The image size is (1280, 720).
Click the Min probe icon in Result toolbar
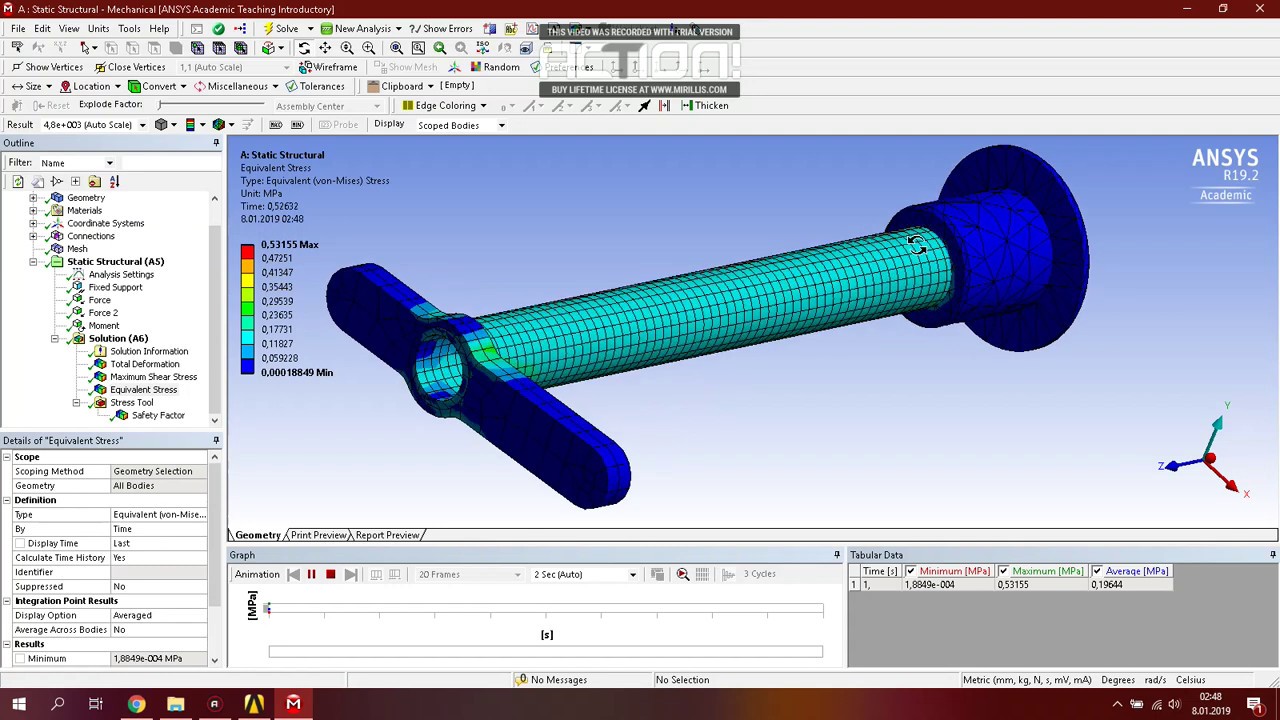click(x=297, y=125)
